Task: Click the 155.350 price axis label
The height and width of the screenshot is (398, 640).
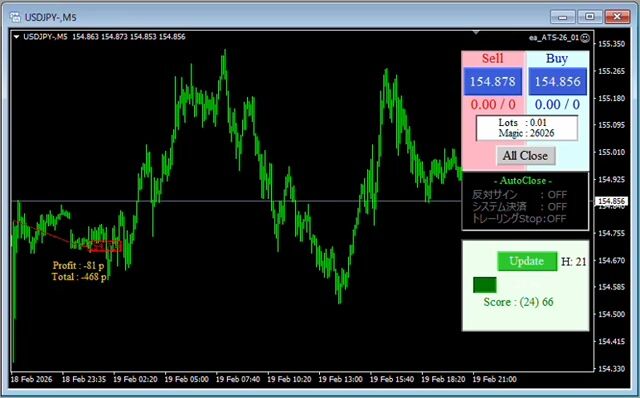Action: click(x=611, y=44)
